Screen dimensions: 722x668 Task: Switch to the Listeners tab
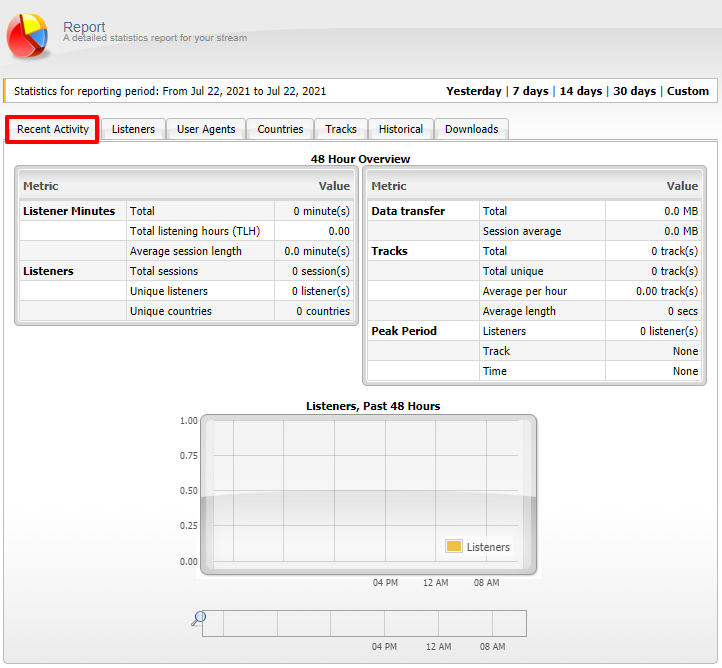point(133,129)
